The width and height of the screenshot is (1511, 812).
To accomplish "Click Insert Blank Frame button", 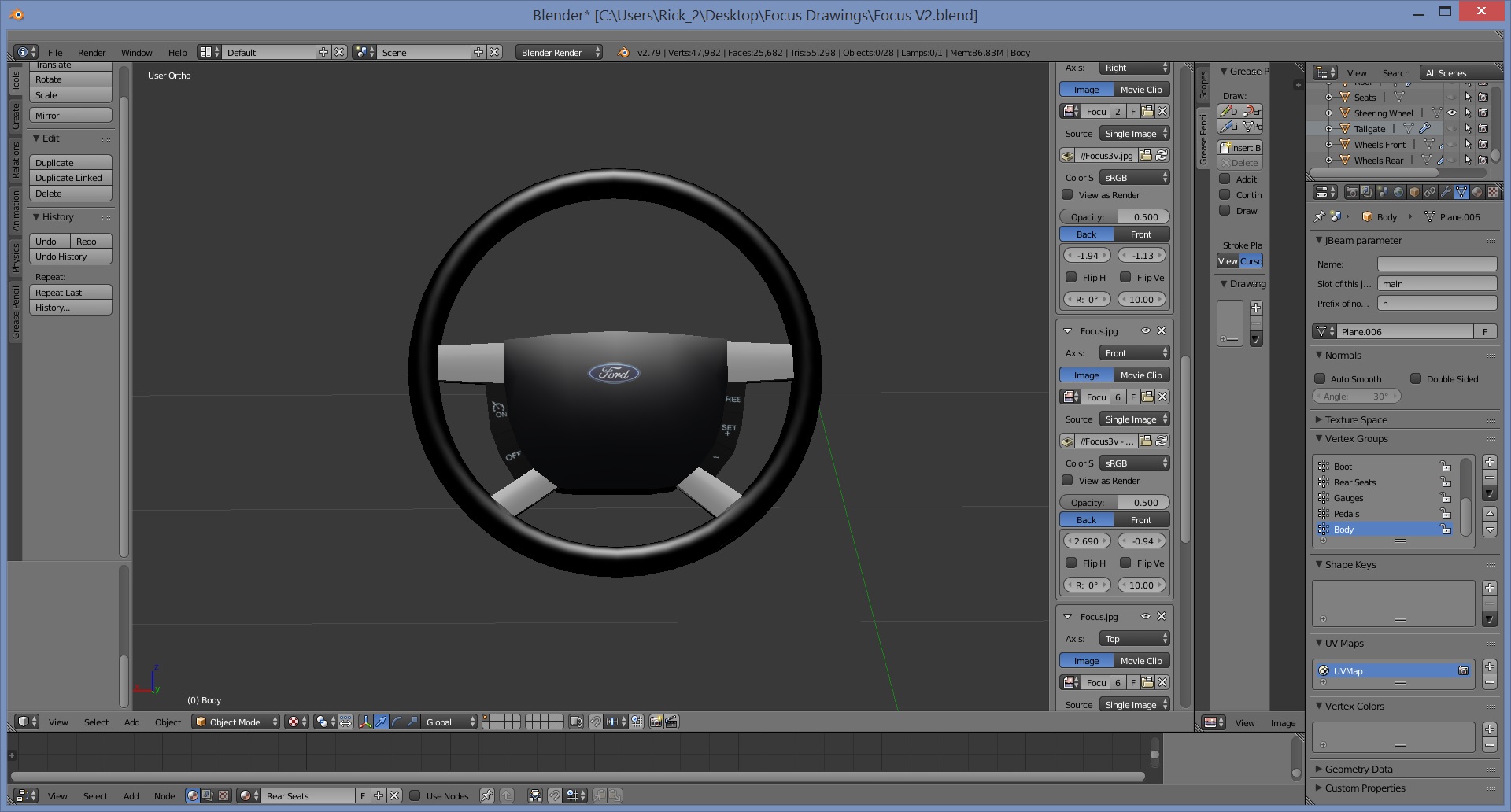I will (x=1240, y=147).
